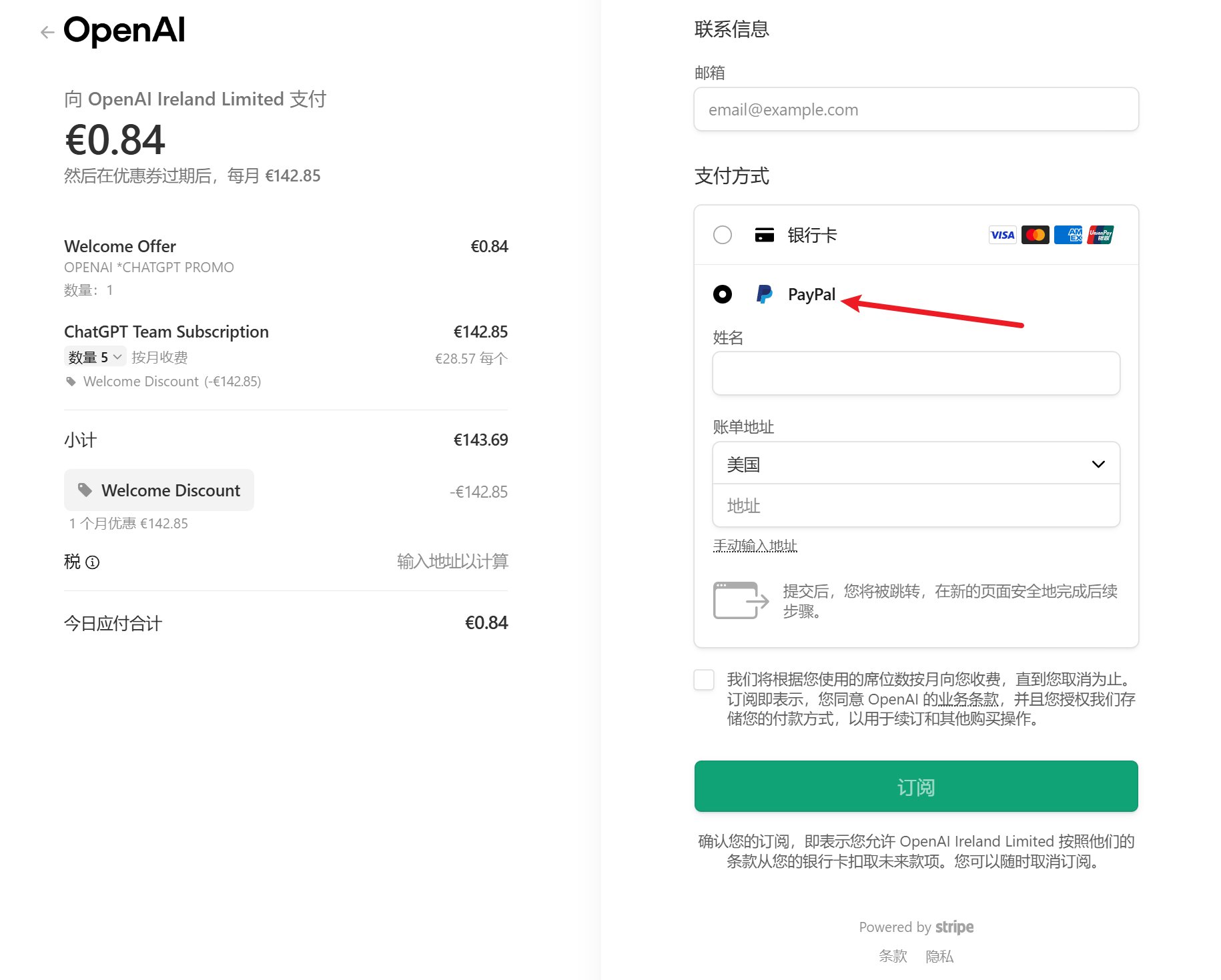Viewport: 1221px width, 980px height.
Task: Focus the 邮箱 email input field
Action: tap(916, 109)
